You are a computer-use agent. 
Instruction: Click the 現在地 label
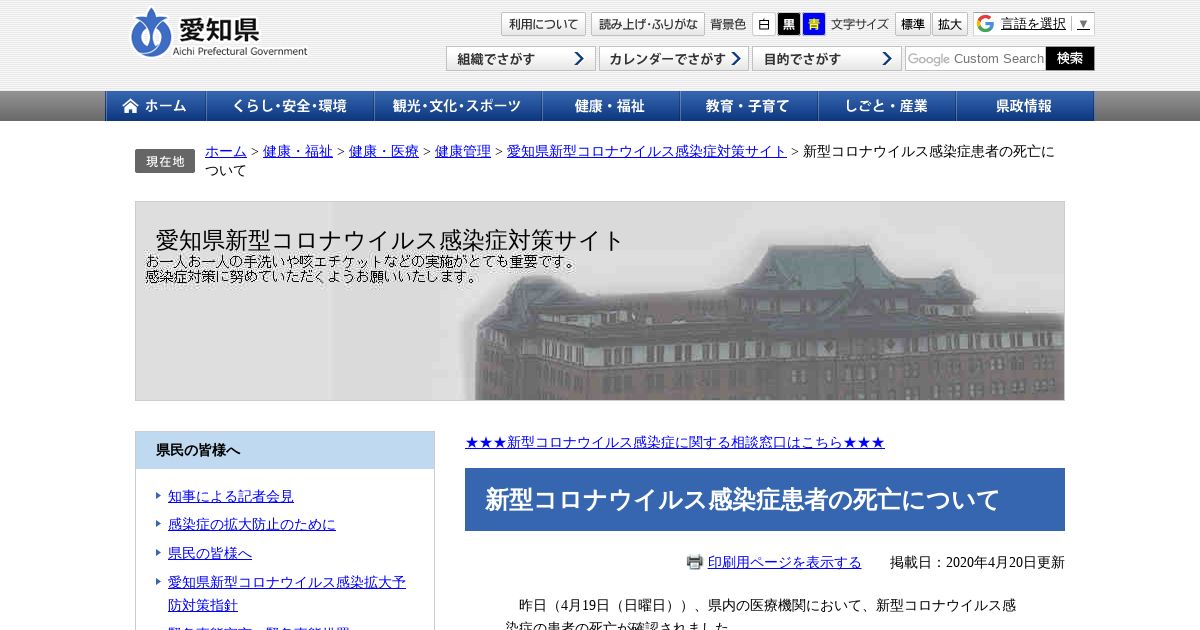[x=165, y=161]
